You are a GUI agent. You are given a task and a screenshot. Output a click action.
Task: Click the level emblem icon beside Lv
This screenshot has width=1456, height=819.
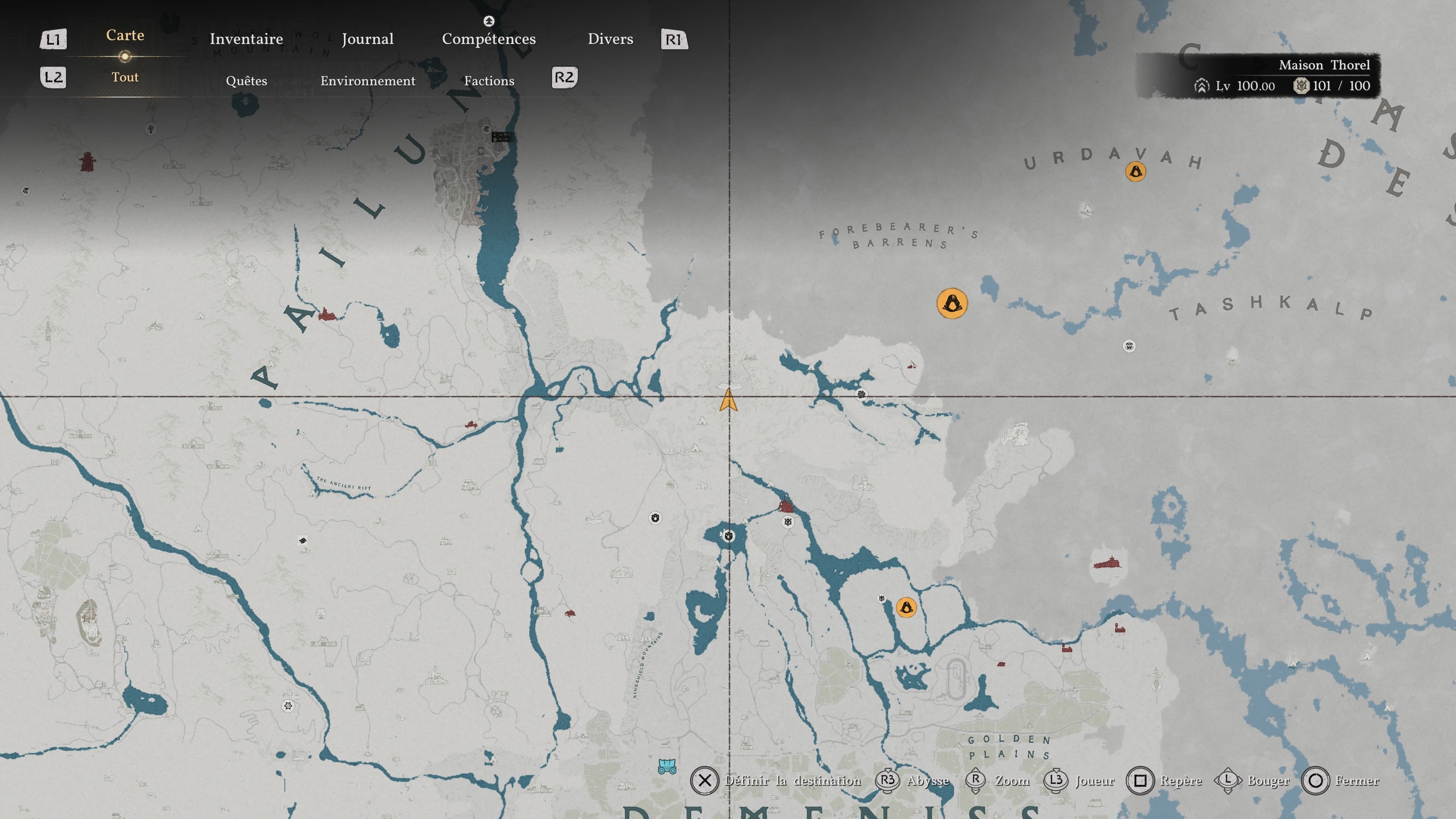[1202, 86]
